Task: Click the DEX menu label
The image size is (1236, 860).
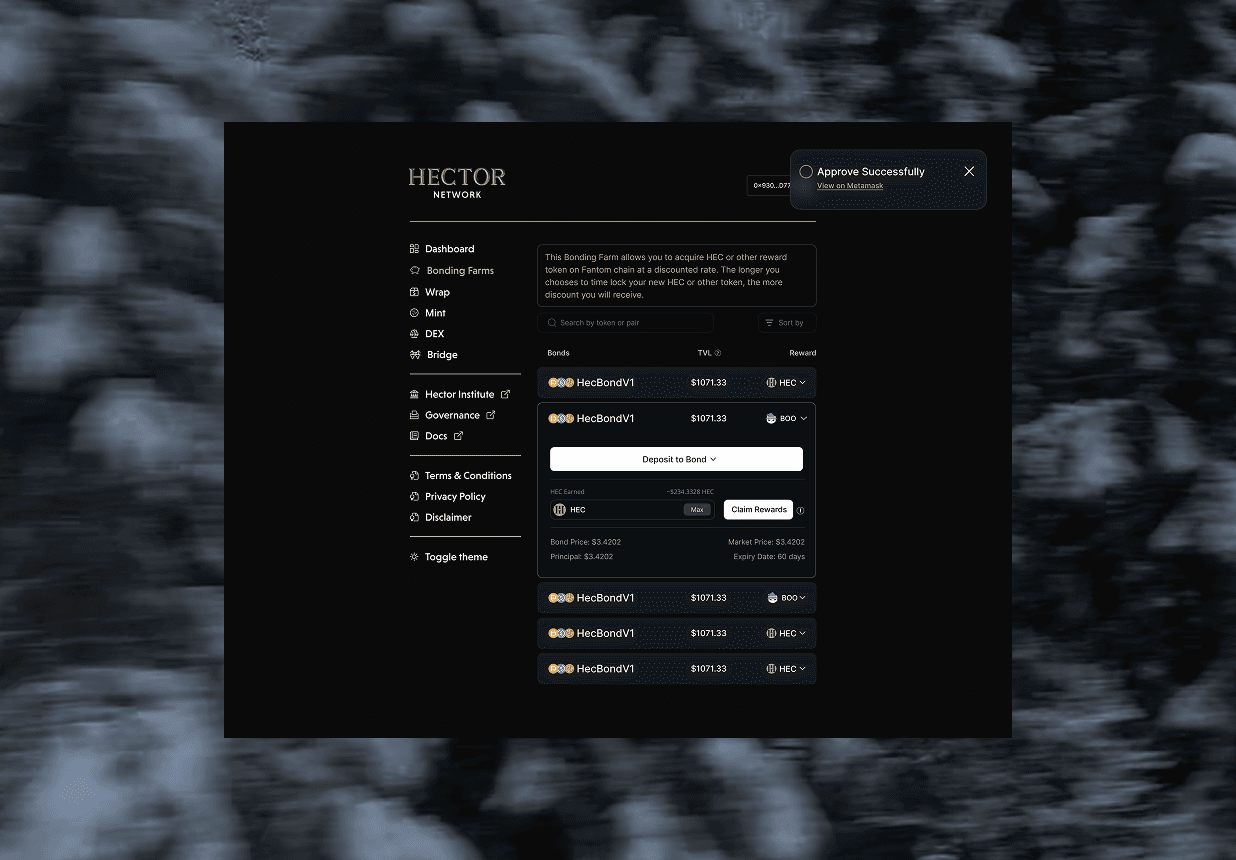Action: pos(434,334)
